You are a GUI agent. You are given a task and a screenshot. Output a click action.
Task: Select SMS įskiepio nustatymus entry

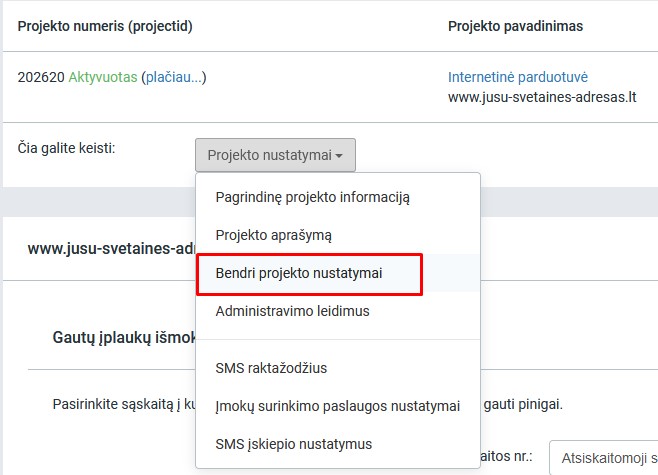[294, 444]
